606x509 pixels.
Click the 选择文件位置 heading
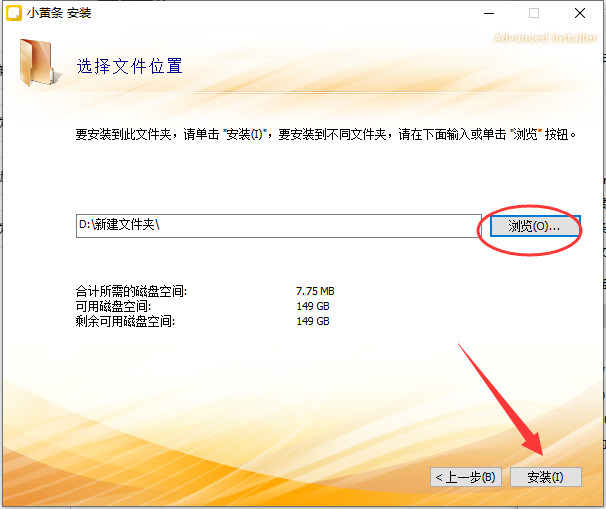click(129, 66)
